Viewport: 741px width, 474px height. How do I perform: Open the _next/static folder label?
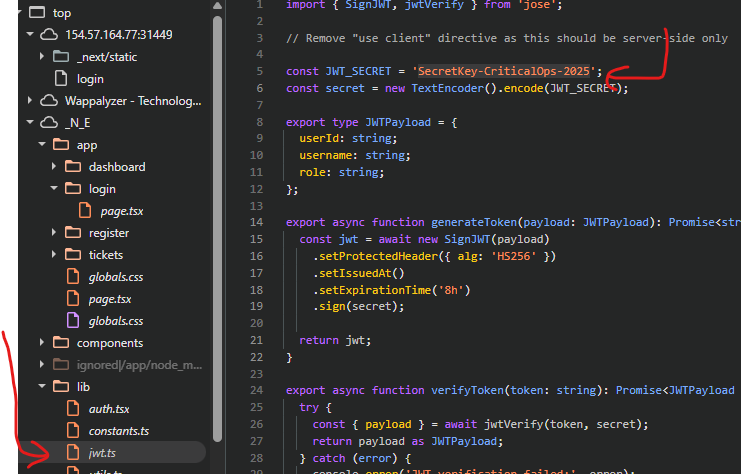click(x=107, y=57)
